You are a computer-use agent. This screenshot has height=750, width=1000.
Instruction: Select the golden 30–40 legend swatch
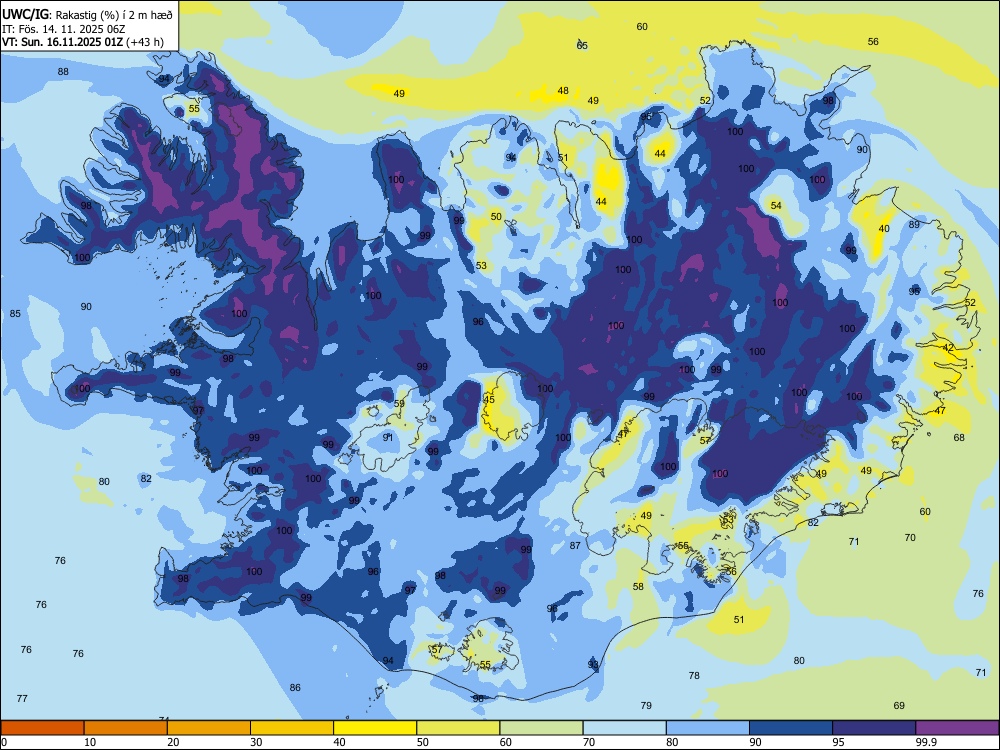292,728
